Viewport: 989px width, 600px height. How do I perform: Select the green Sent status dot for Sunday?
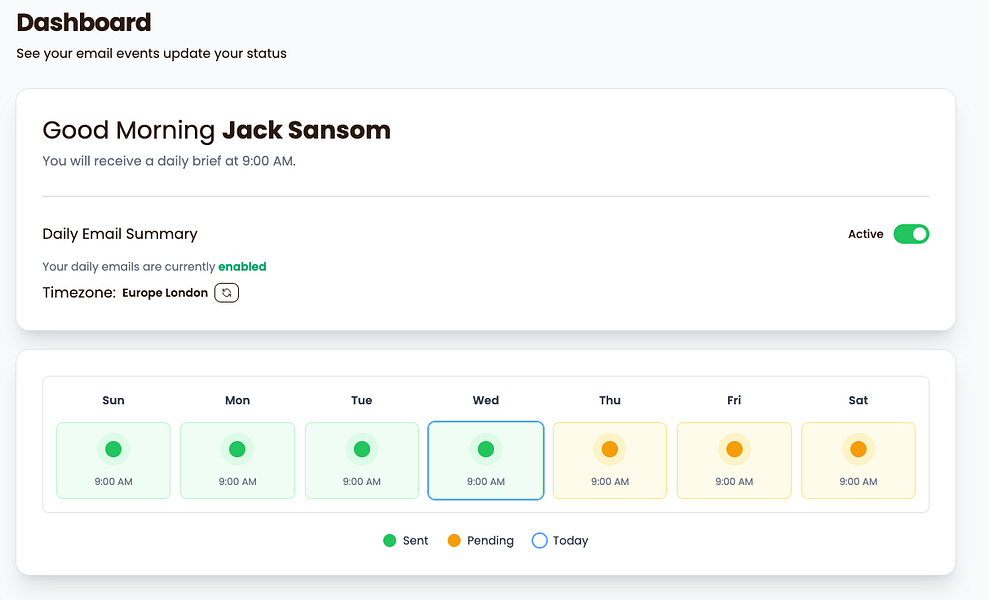point(113,449)
